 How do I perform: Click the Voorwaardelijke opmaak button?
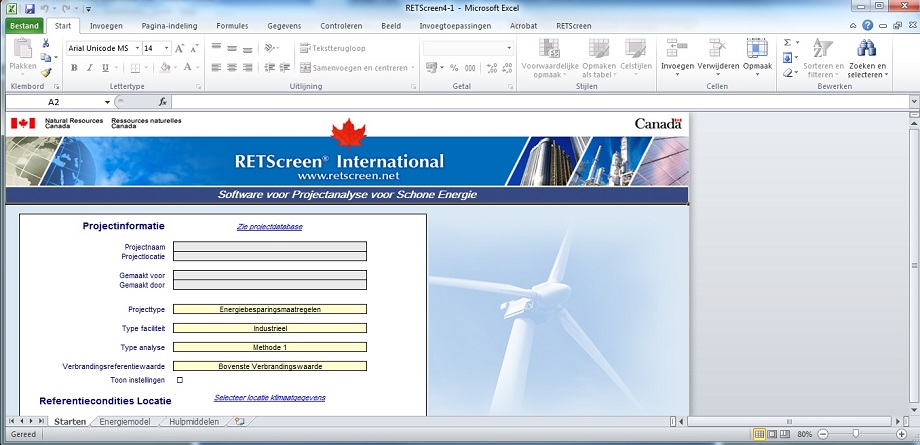[550, 58]
